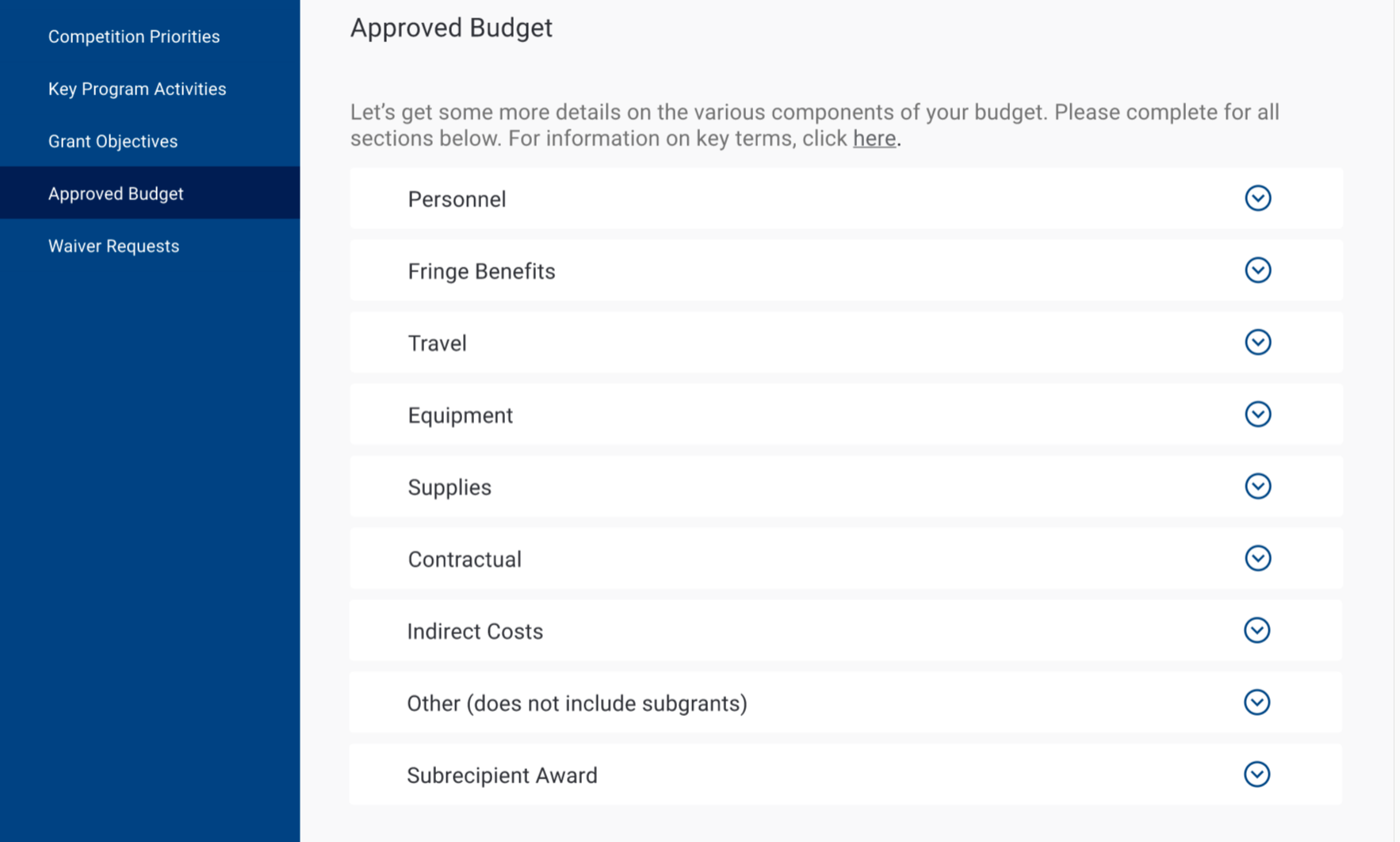This screenshot has height=842, width=1400.
Task: Expand the Fringe Benefits chevron icon
Action: tap(1257, 270)
